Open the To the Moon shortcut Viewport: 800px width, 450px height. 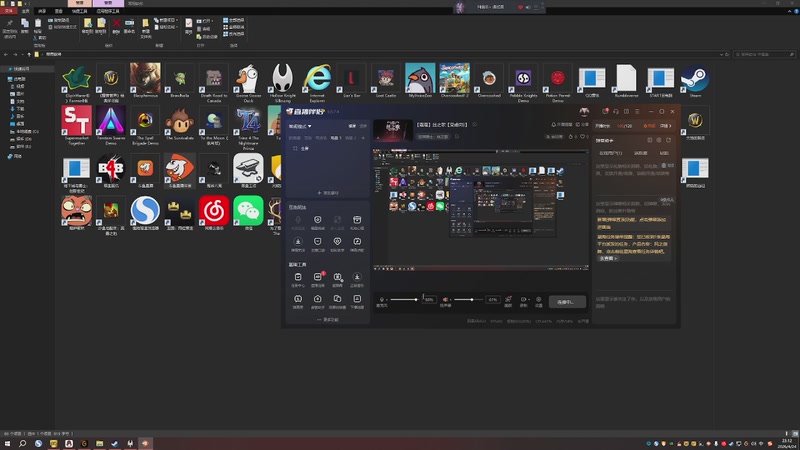click(x=214, y=126)
